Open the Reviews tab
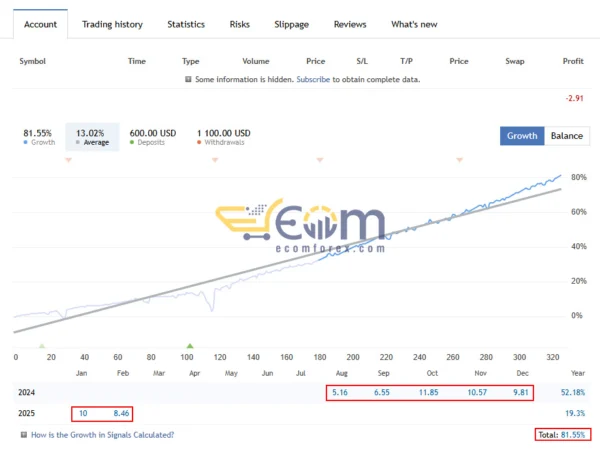Viewport: 600px width, 450px height. [x=350, y=24]
